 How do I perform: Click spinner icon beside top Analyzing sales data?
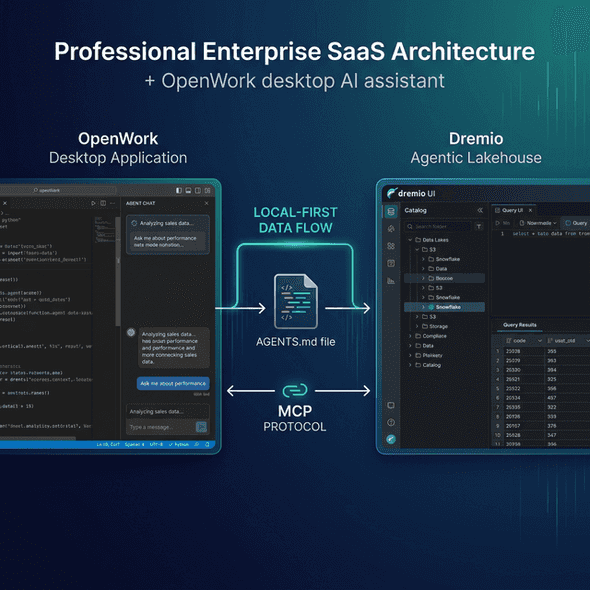[134, 223]
